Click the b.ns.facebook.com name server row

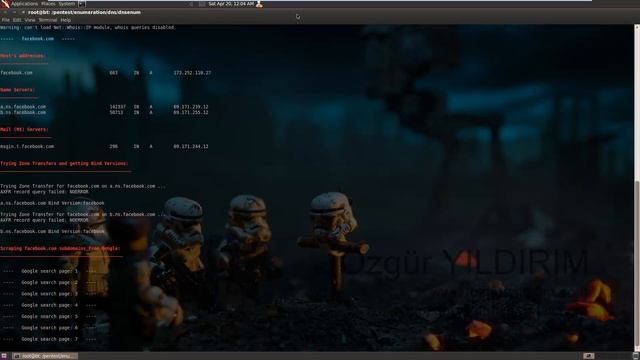tap(104, 112)
